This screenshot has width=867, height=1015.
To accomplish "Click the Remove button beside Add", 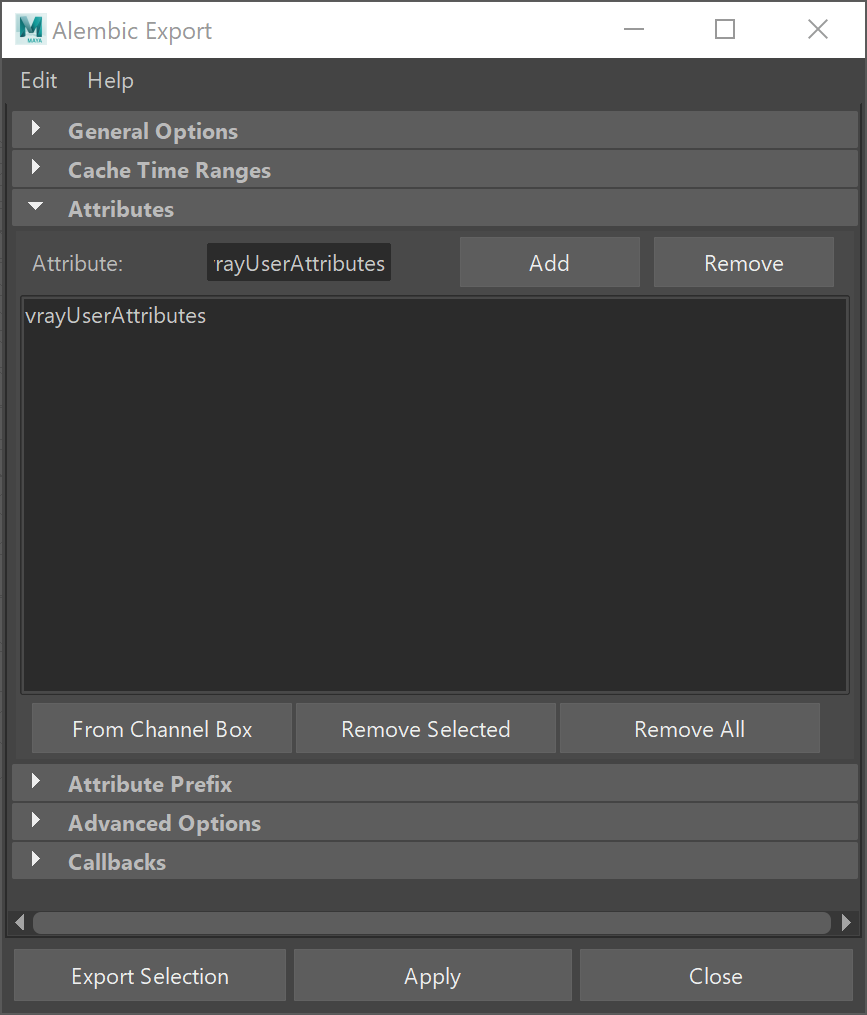I will pyautogui.click(x=744, y=262).
